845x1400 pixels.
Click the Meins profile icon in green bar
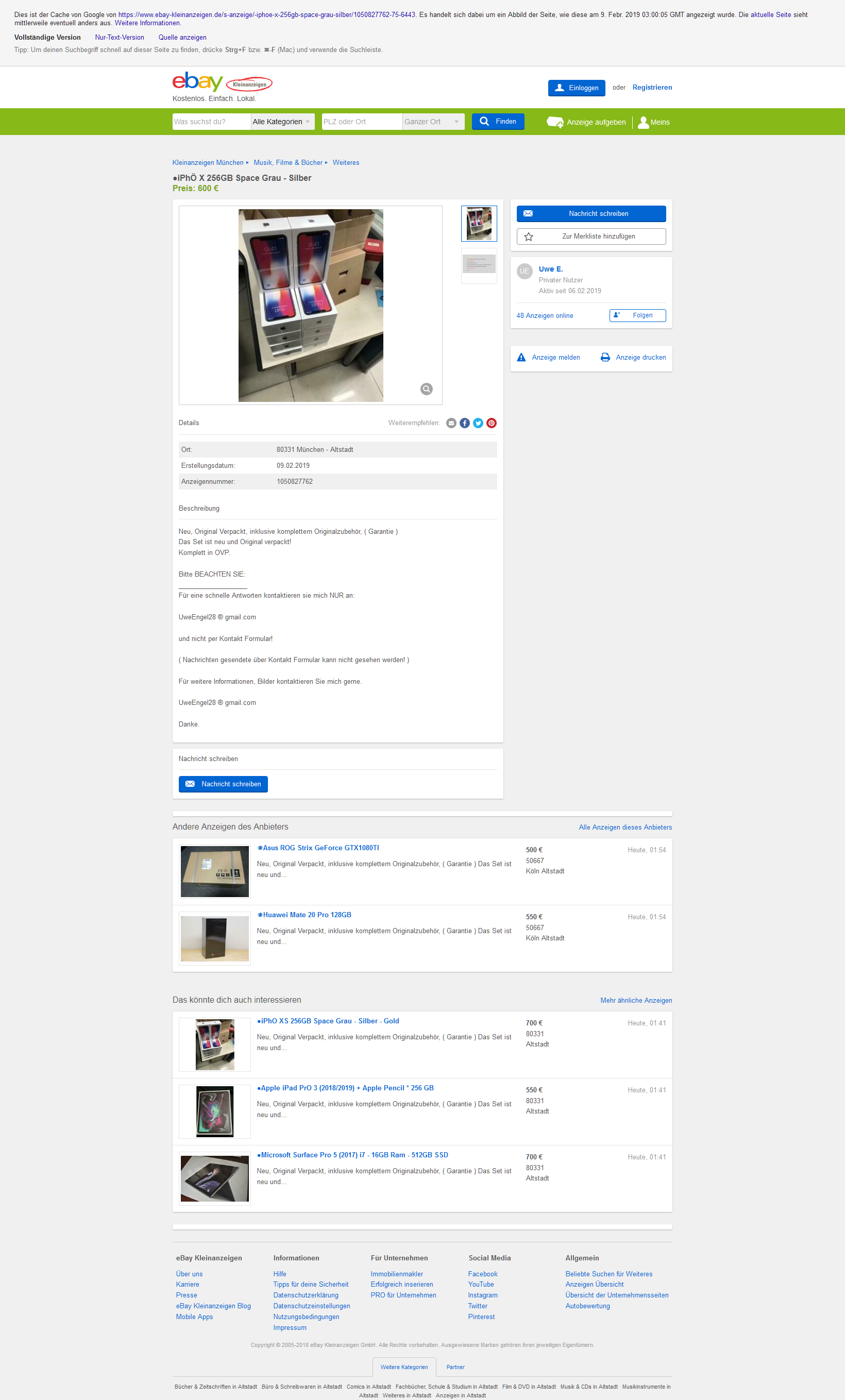click(643, 122)
